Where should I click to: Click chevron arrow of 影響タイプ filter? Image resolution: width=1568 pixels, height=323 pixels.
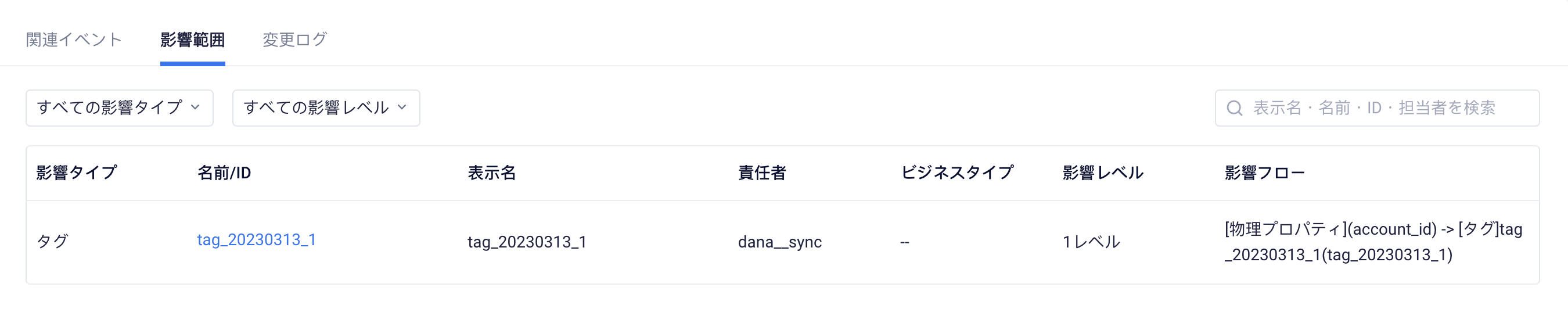point(195,107)
